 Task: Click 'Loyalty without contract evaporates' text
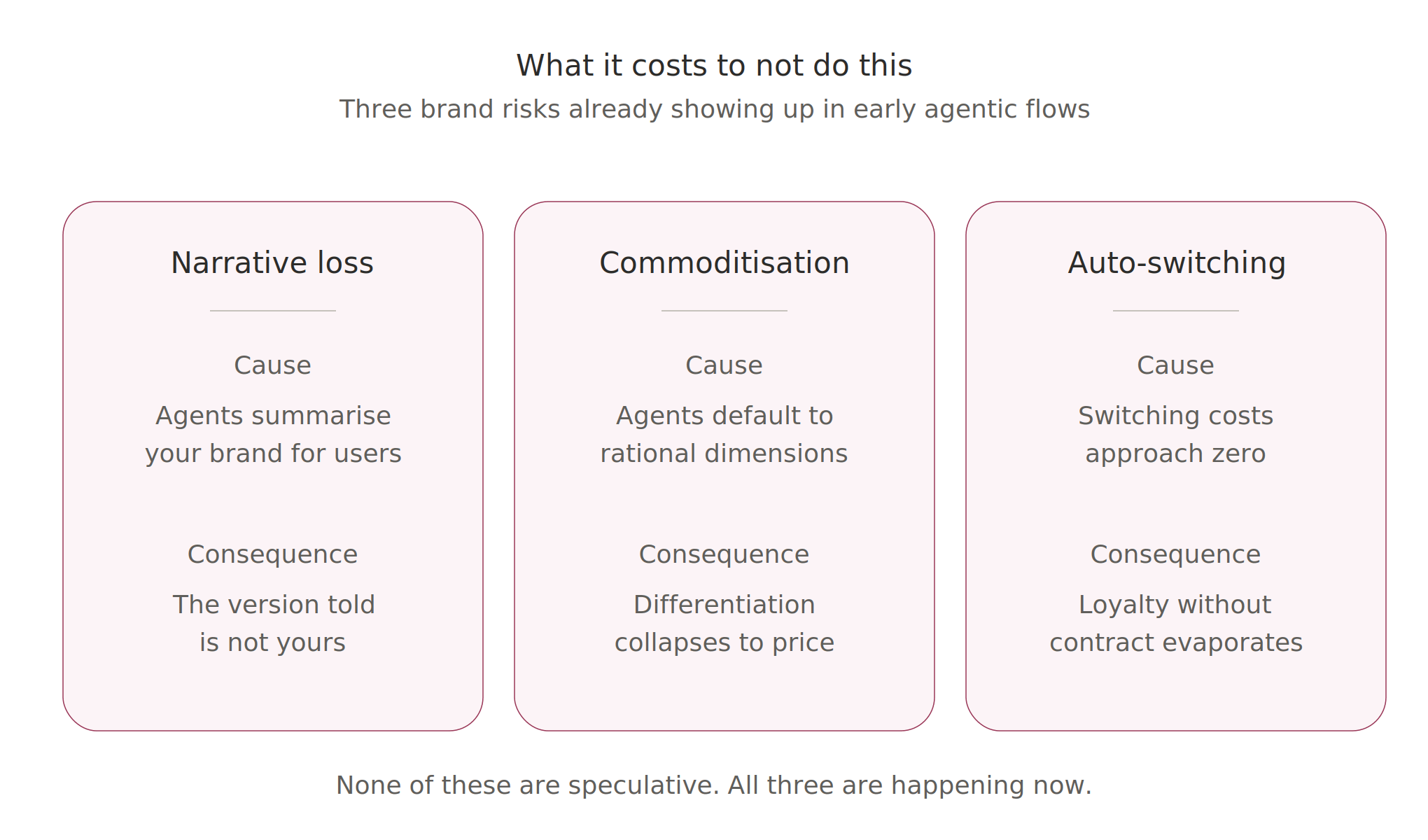coord(1176,624)
